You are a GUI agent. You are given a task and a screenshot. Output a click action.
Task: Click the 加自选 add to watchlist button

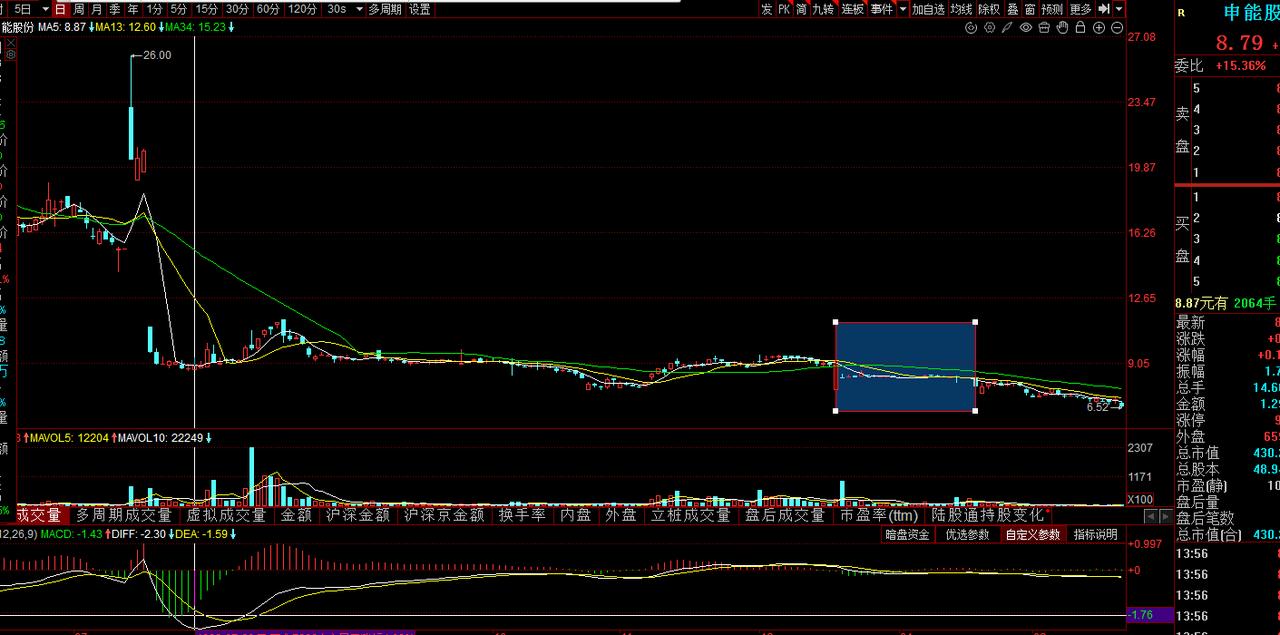928,9
